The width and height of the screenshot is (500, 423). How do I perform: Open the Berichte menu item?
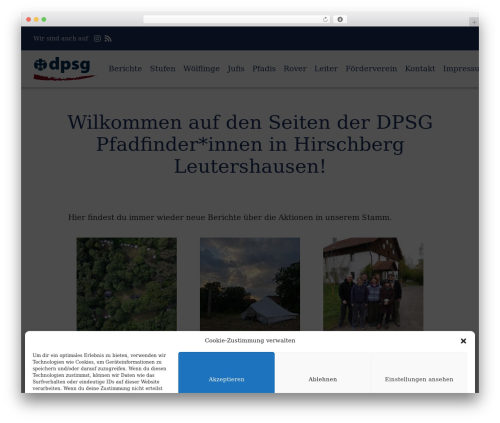pyautogui.click(x=125, y=69)
